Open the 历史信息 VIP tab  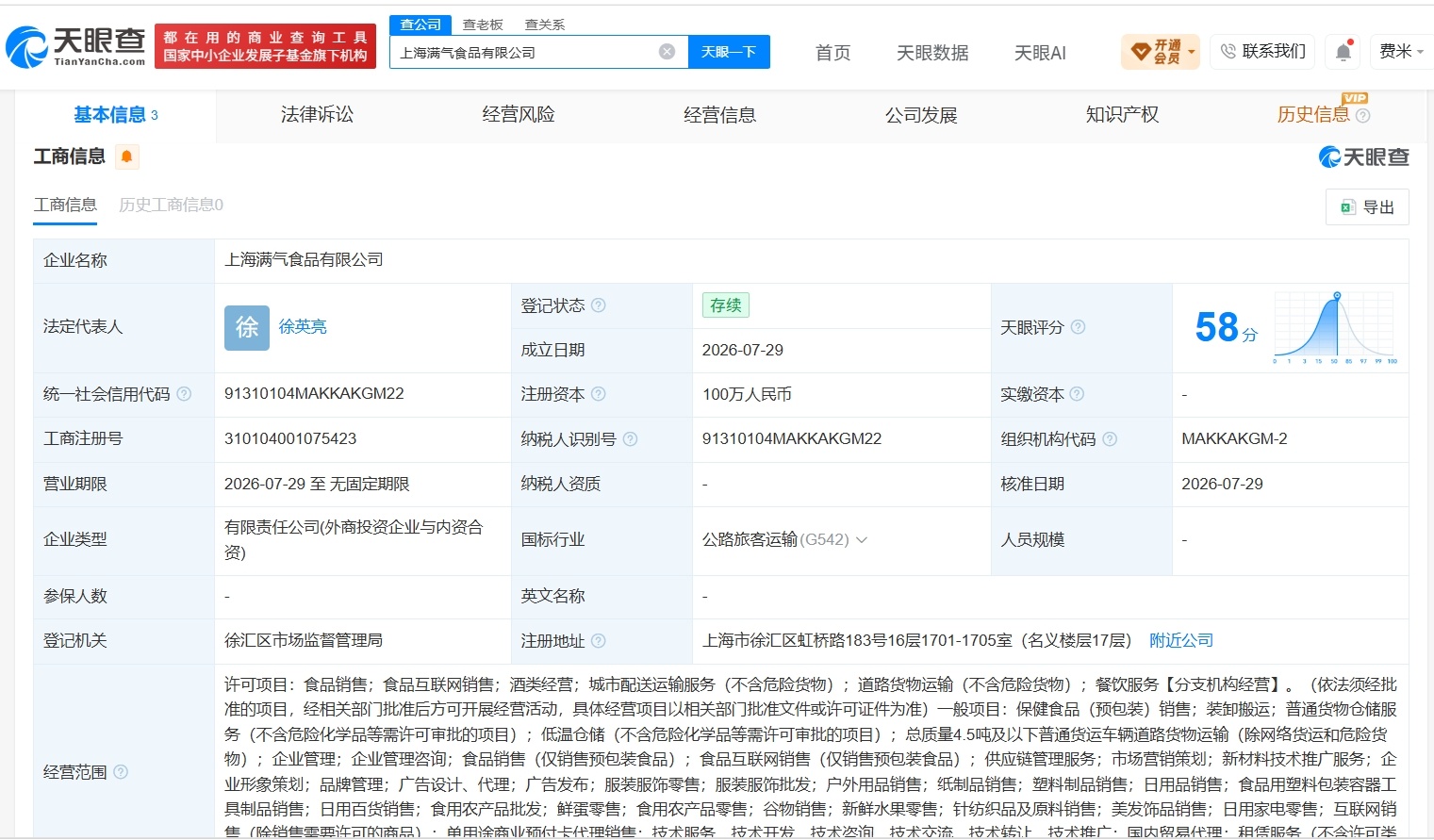[x=1313, y=115]
